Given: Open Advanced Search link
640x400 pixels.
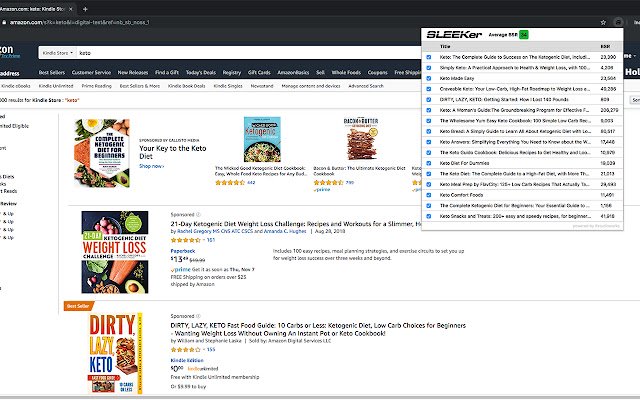Looking at the screenshot, I should (x=366, y=86).
